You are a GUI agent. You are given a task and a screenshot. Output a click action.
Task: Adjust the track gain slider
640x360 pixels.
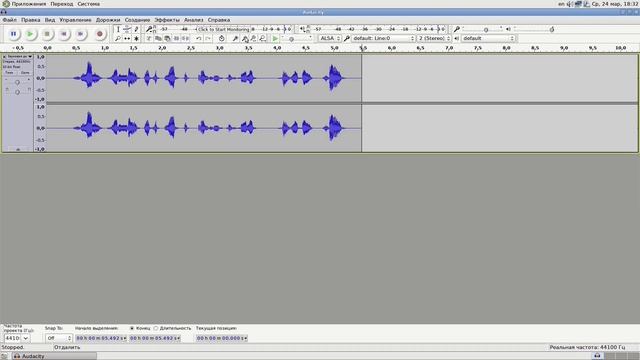coord(17,82)
